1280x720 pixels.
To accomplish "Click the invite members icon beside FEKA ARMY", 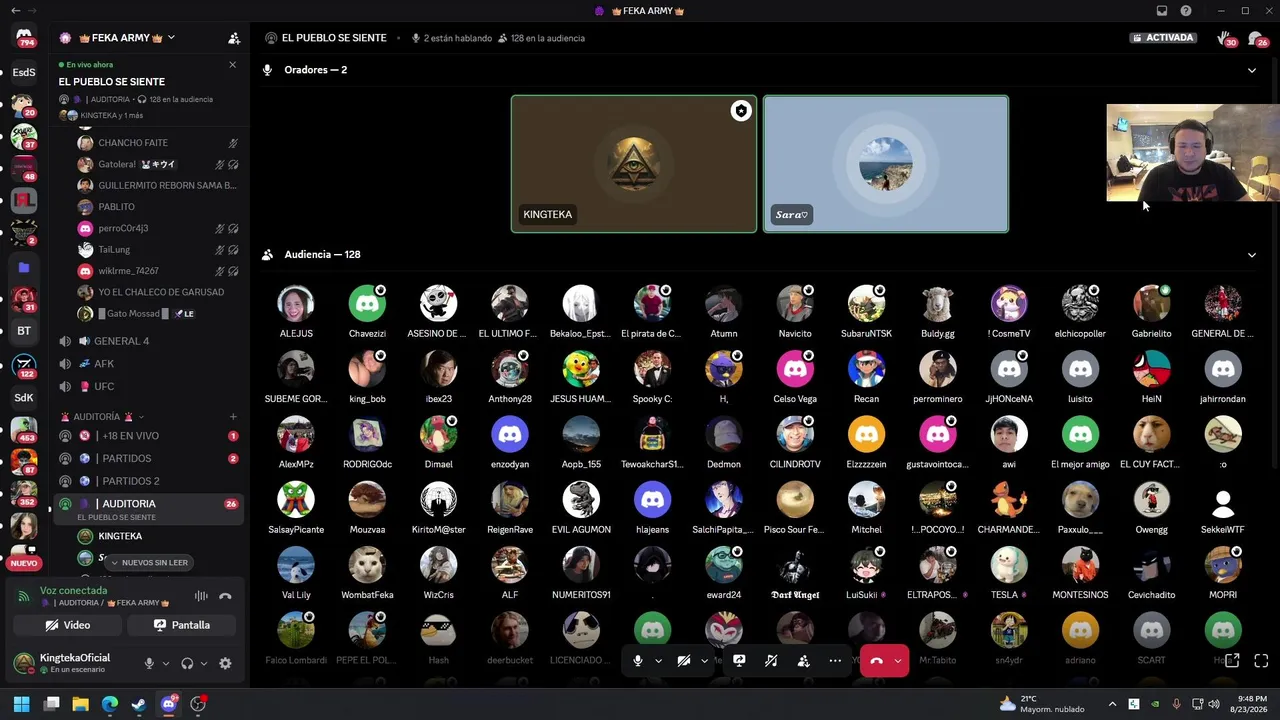I will pos(234,38).
